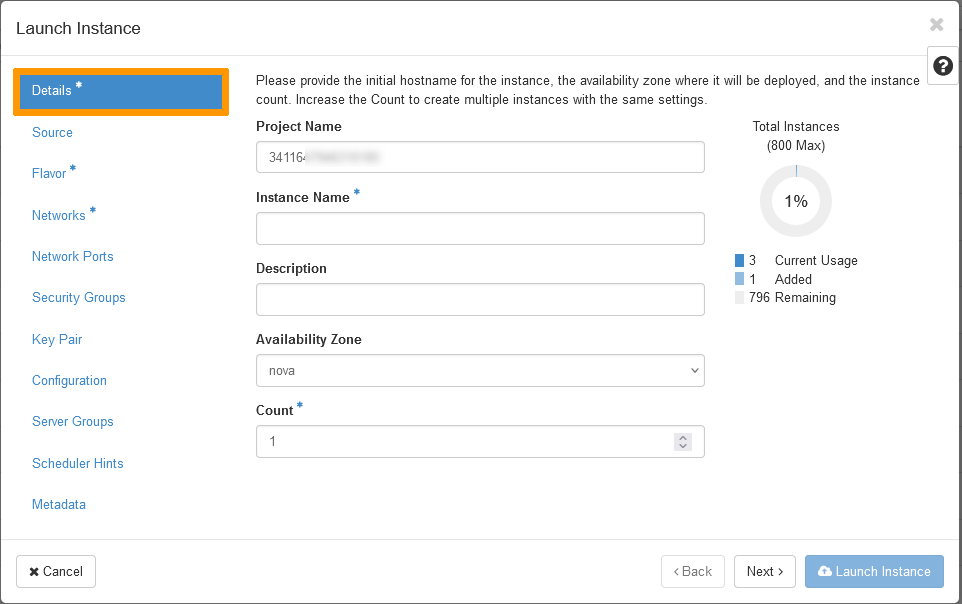Select the Details tab
The width and height of the screenshot is (962, 604).
click(120, 91)
